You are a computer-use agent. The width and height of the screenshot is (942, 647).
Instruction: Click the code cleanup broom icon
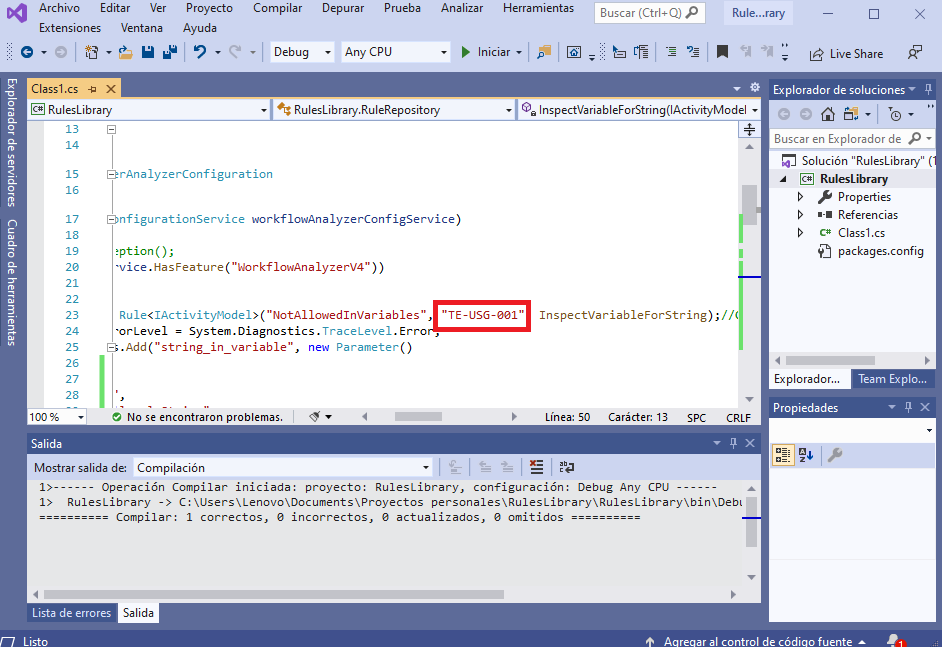[x=315, y=416]
